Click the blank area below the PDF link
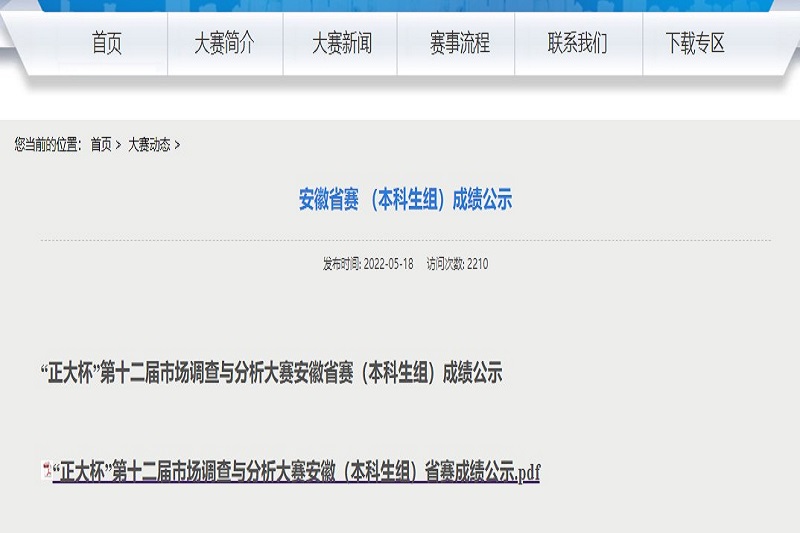The image size is (800, 533). coord(400,510)
